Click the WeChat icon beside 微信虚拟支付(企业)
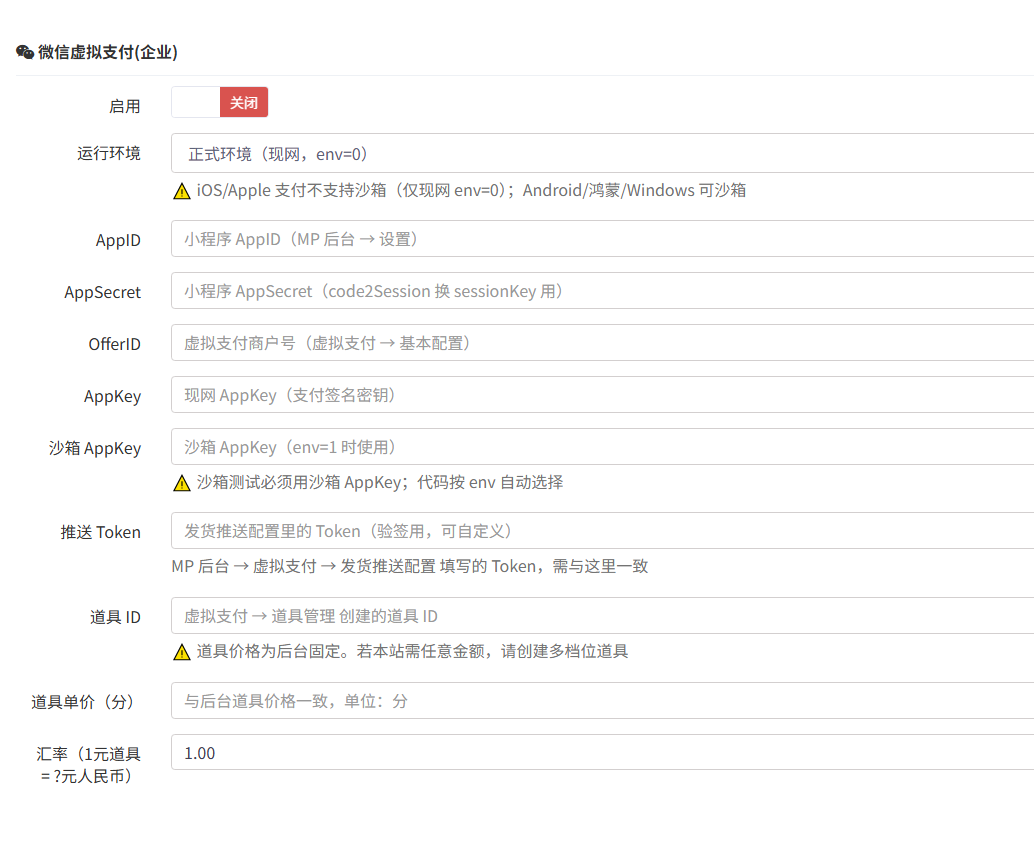 click(x=25, y=52)
